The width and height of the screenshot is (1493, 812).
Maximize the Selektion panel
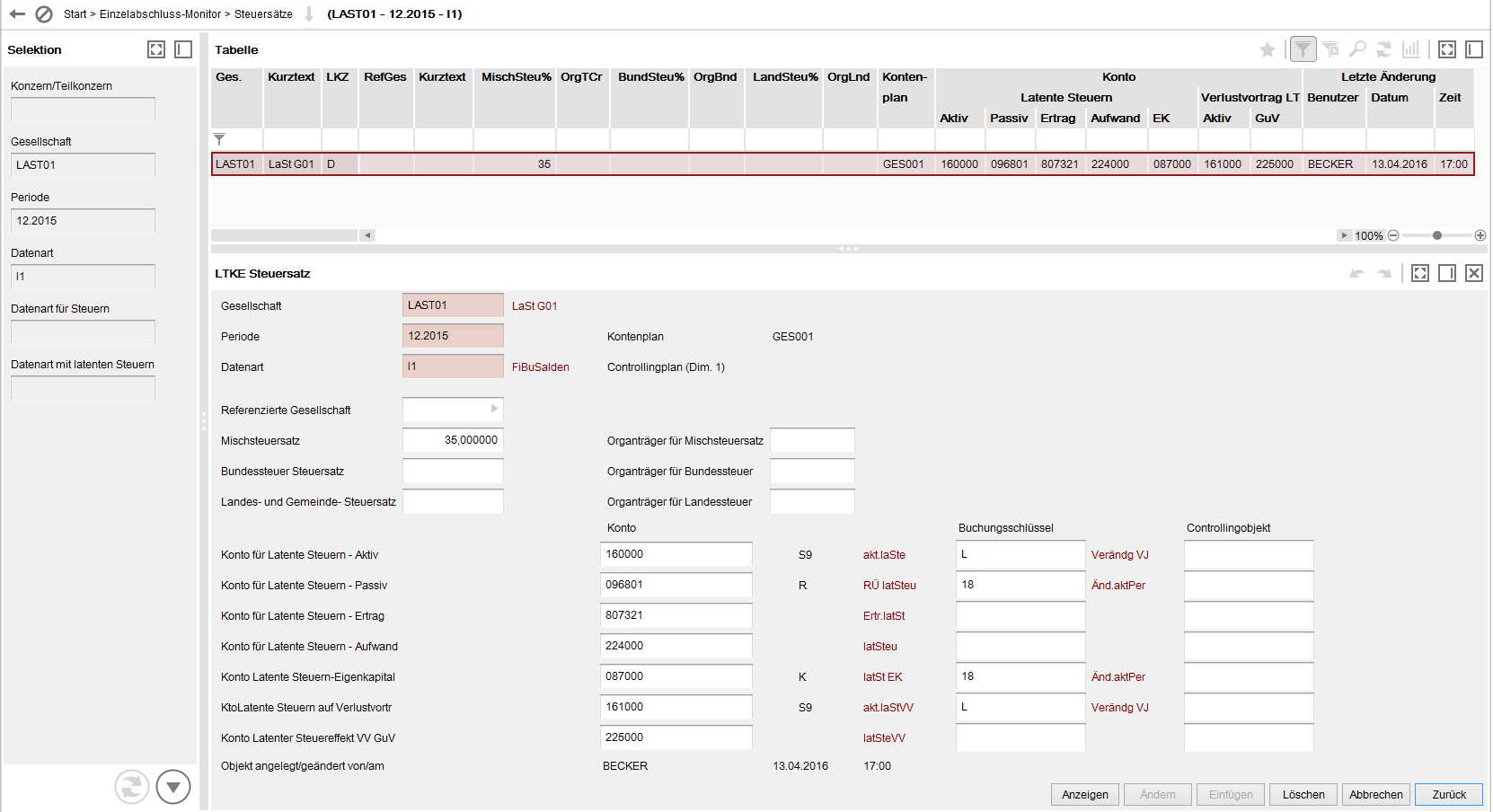pos(156,49)
